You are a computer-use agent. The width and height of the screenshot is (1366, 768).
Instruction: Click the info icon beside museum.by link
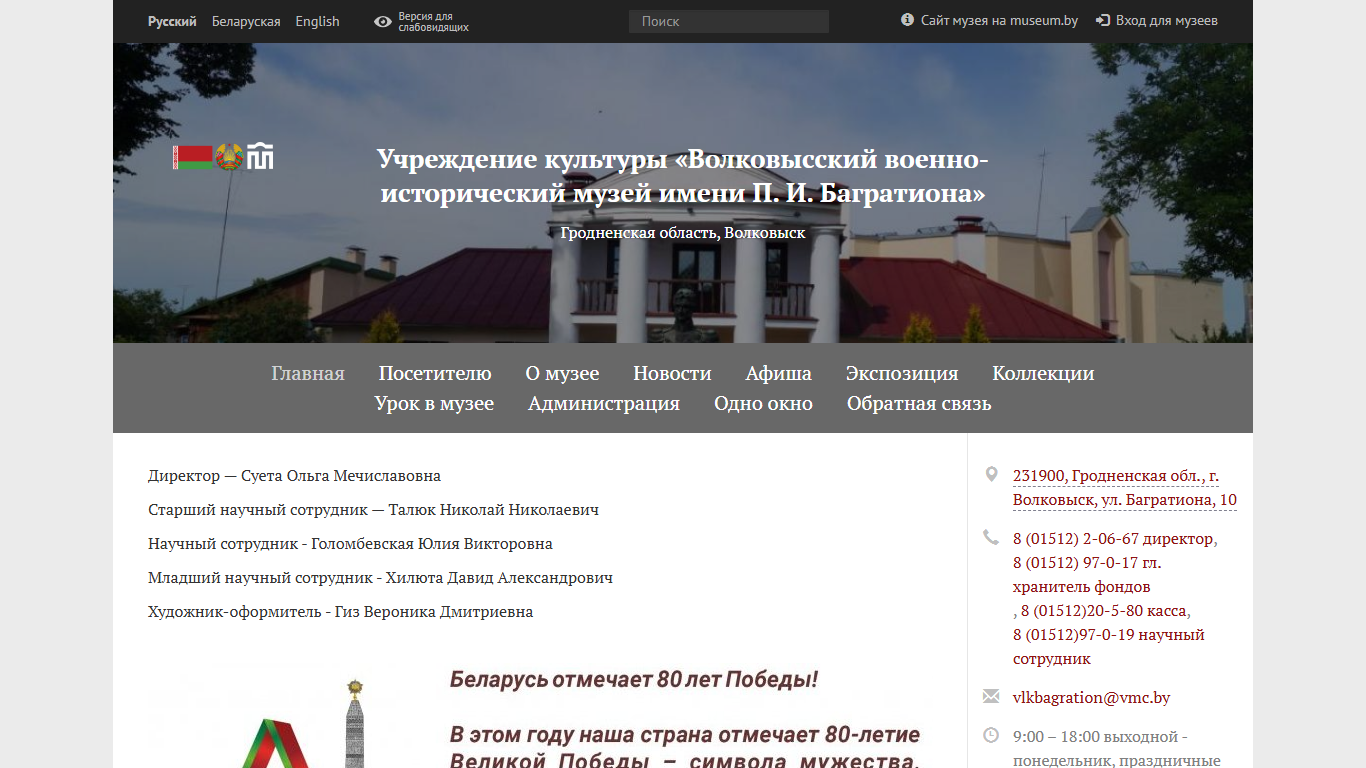[908, 20]
